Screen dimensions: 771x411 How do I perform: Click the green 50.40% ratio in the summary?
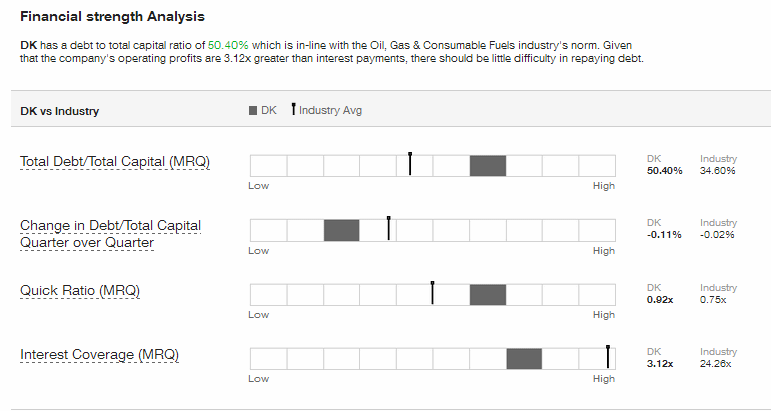(228, 45)
